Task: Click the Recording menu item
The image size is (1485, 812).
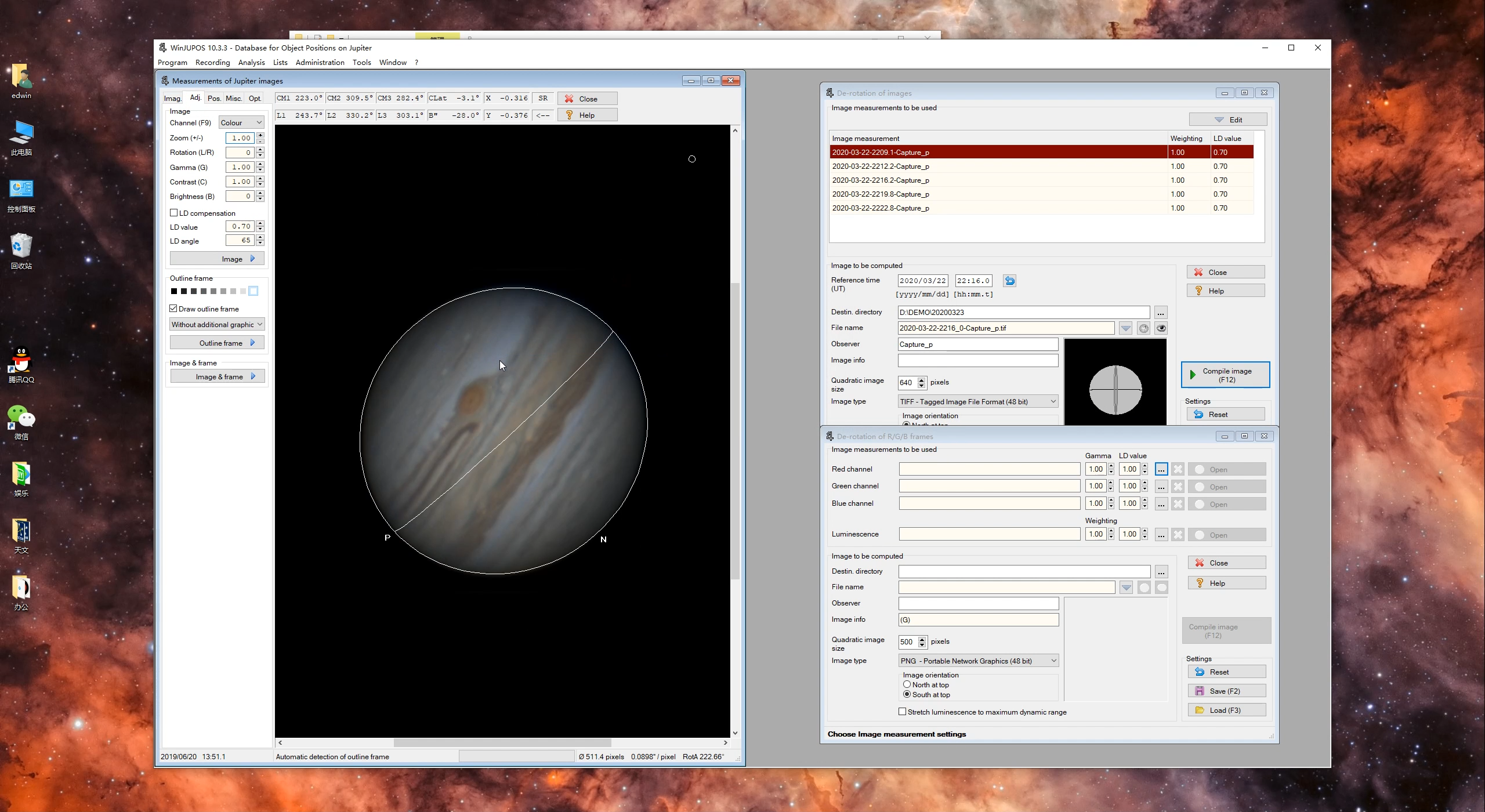Action: pos(213,62)
